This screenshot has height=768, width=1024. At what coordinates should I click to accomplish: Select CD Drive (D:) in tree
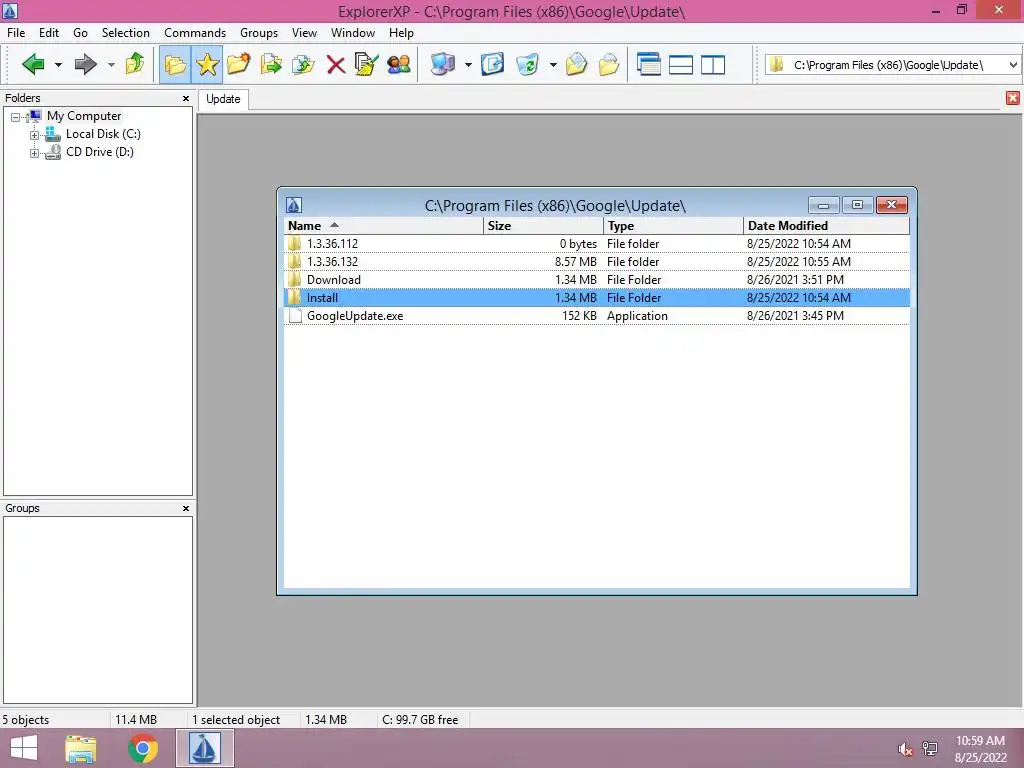coord(99,152)
